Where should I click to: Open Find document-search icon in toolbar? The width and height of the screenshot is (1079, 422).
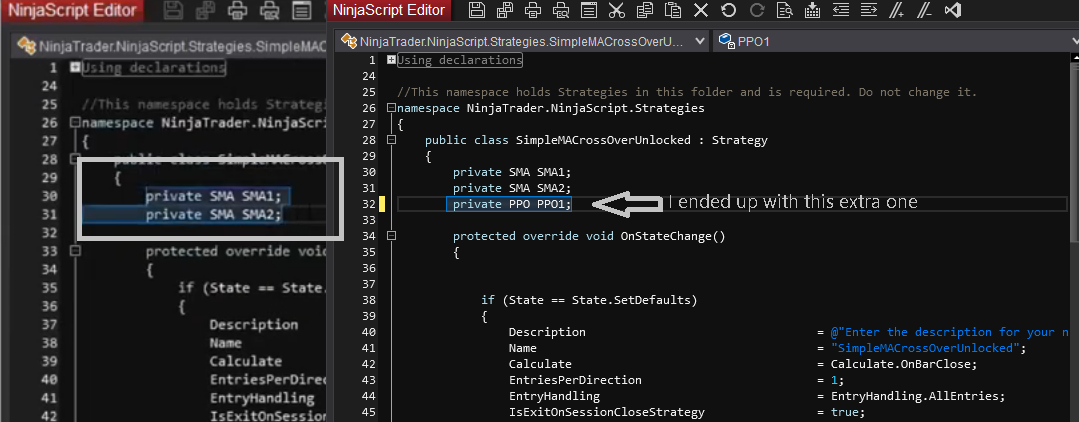coord(784,10)
